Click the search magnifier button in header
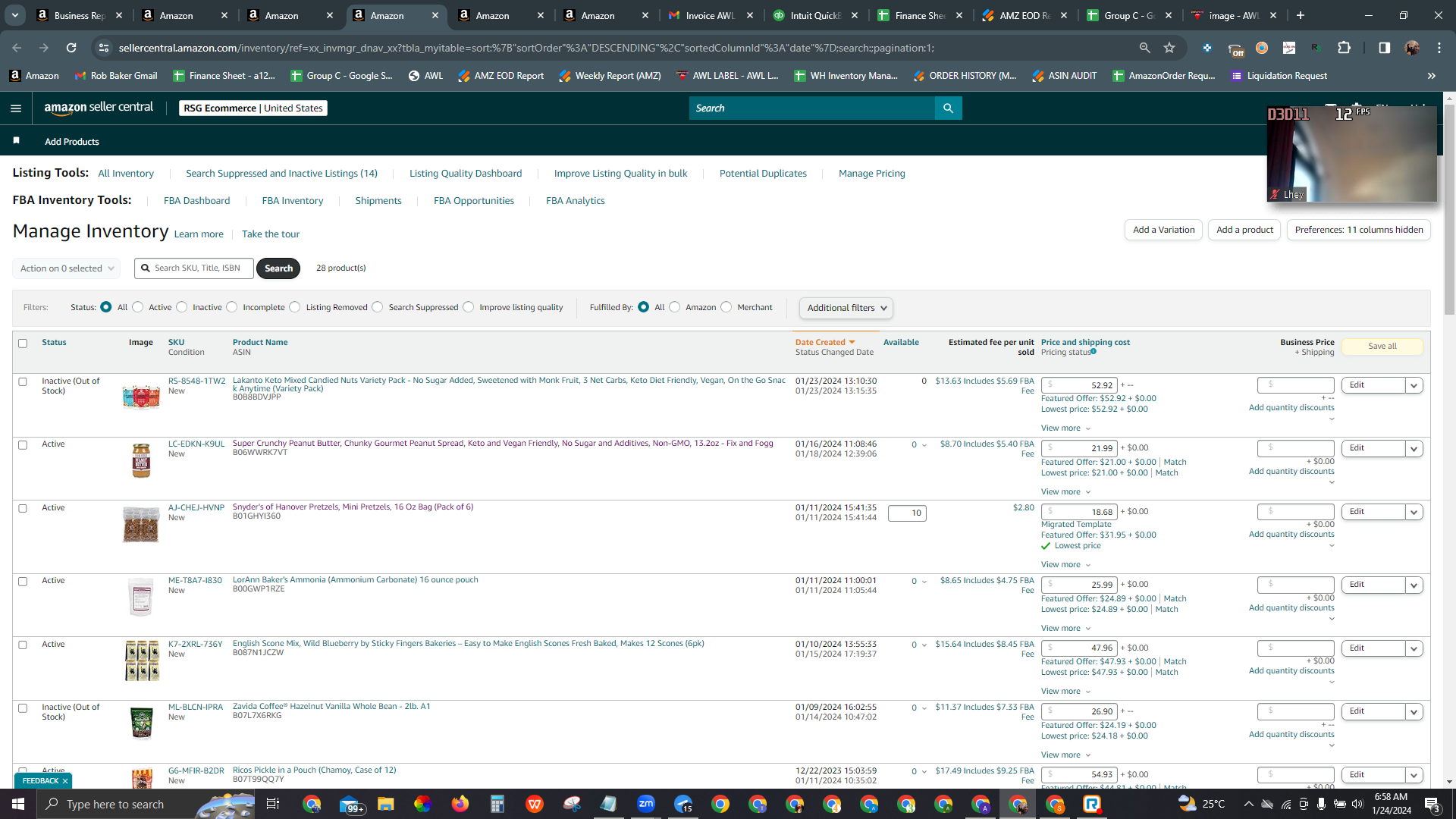Viewport: 1456px width, 819px height. (948, 108)
